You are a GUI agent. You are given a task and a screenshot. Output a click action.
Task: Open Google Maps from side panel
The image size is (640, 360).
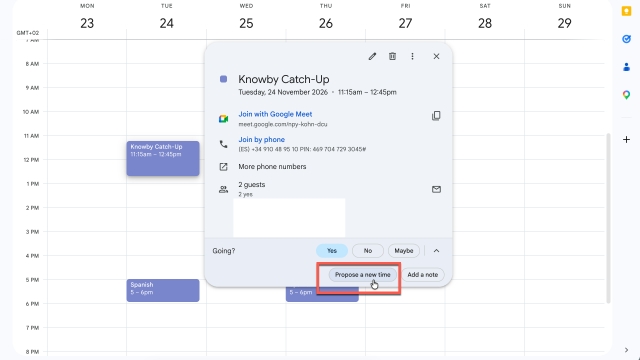pyautogui.click(x=626, y=95)
